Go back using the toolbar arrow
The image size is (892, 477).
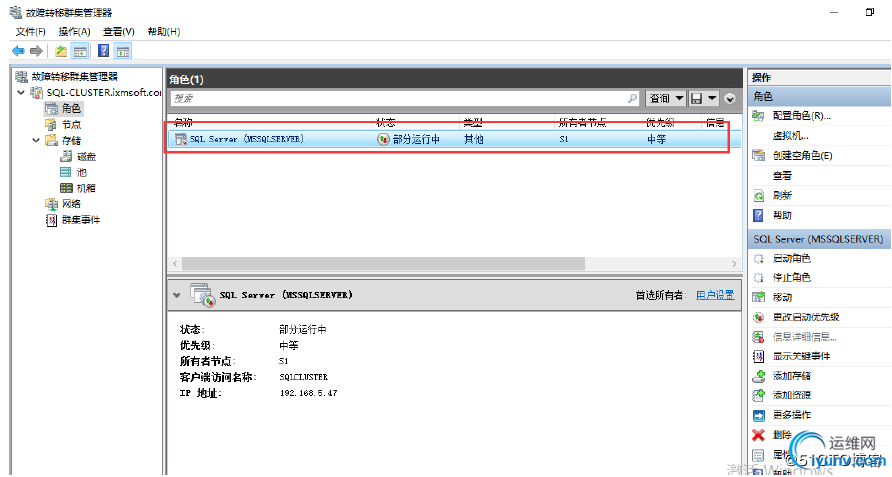point(18,51)
